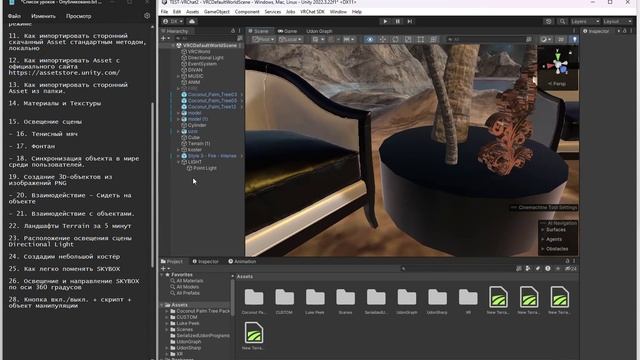Select UdonSharp folder in Project tree

tap(188, 348)
